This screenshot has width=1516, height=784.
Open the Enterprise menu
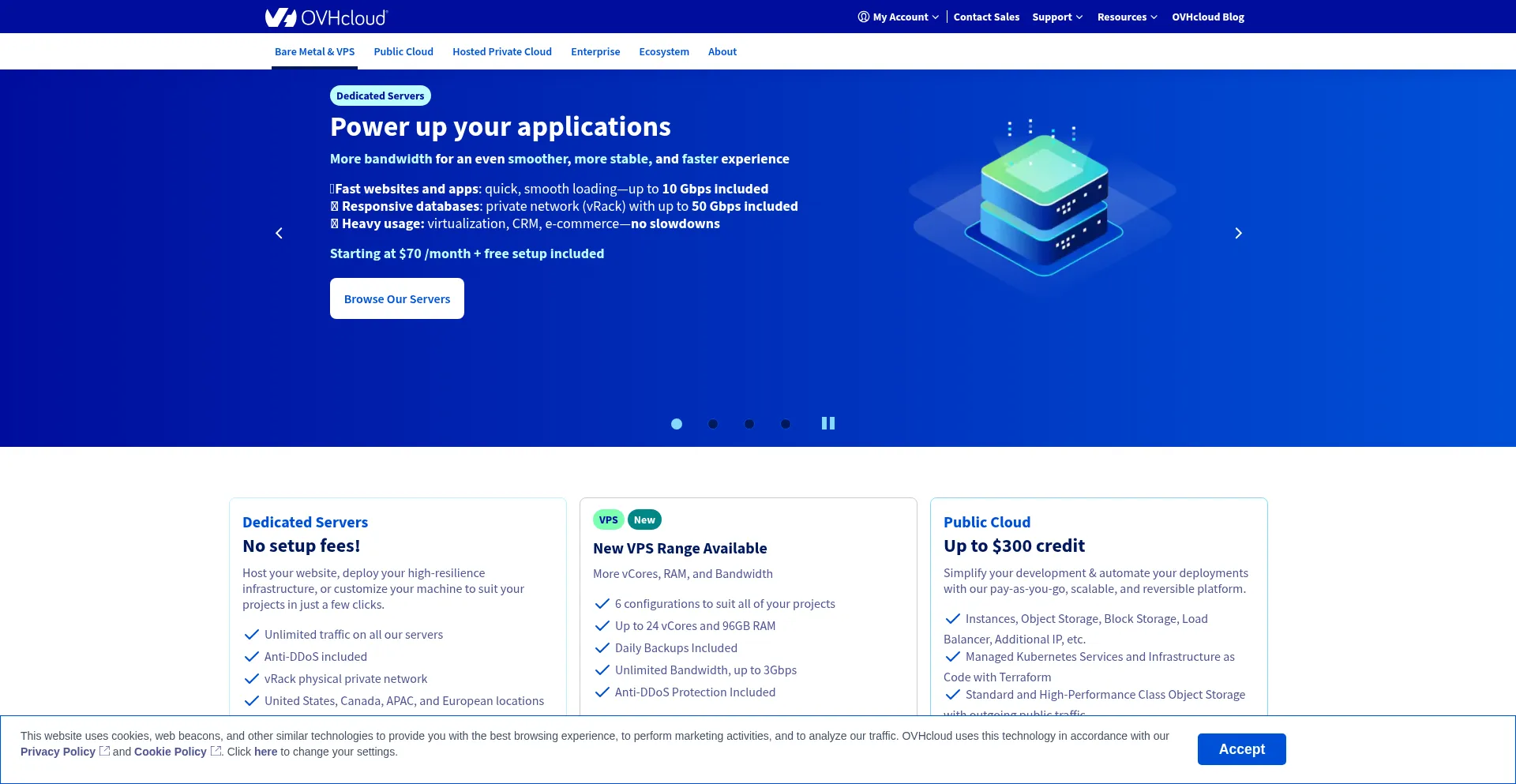[x=595, y=51]
